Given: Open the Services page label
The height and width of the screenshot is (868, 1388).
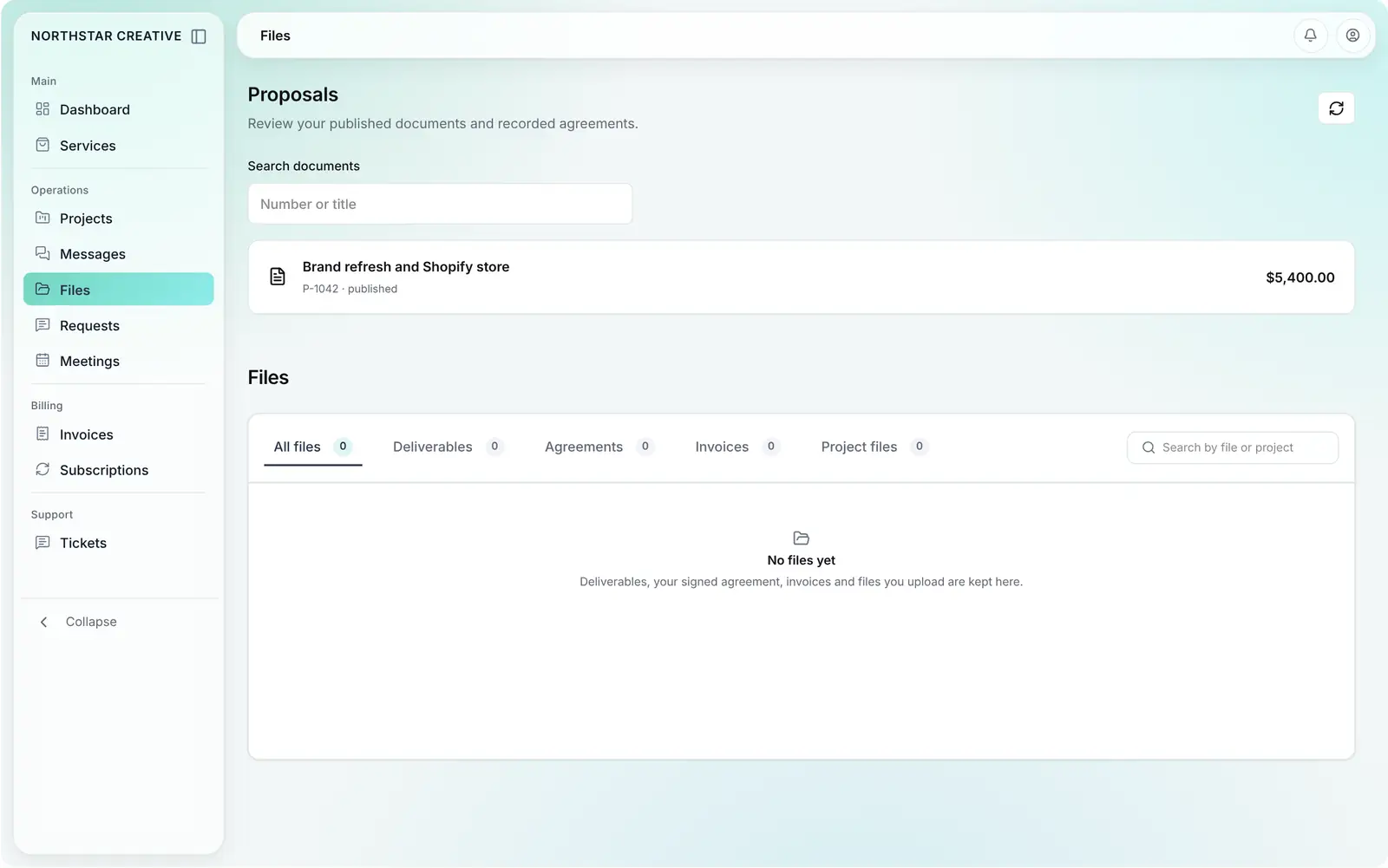Looking at the screenshot, I should pos(88,146).
